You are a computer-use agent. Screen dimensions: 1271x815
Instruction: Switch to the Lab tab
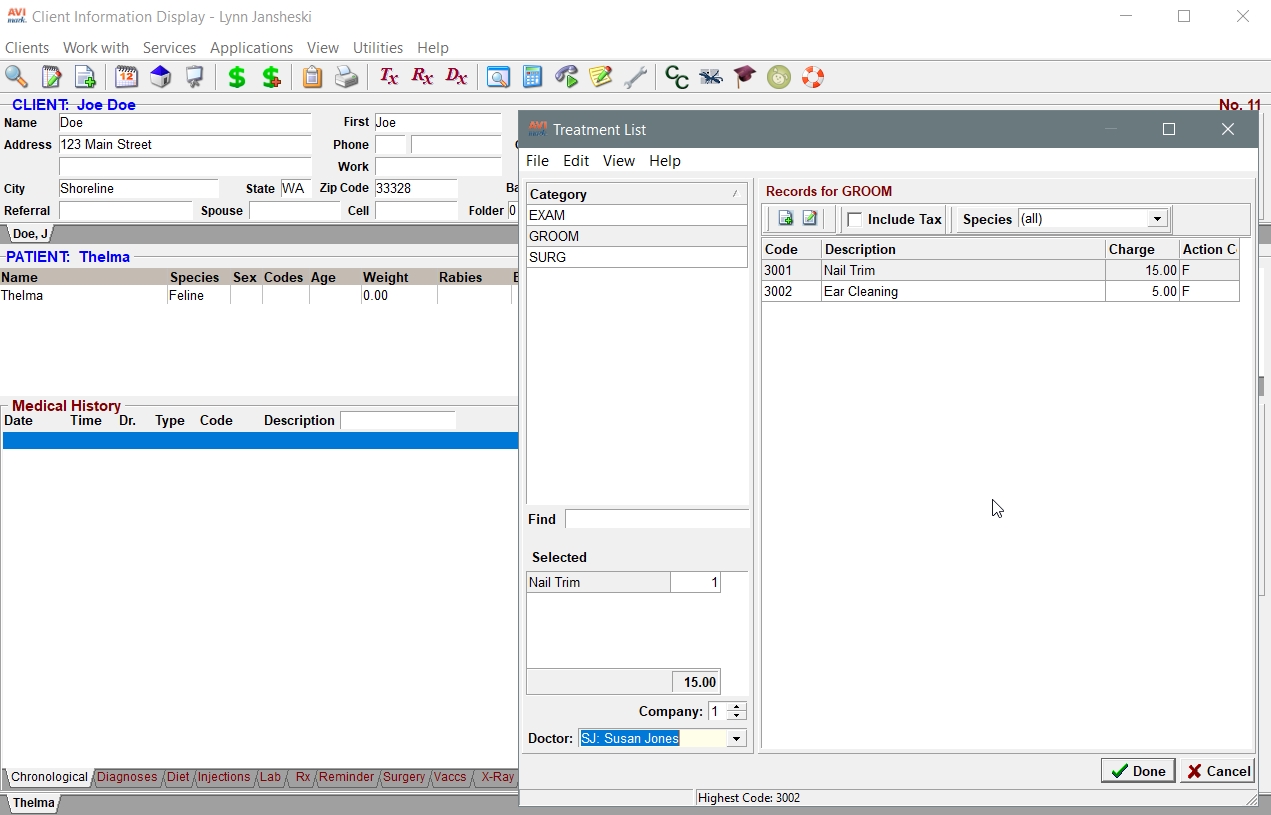[271, 777]
